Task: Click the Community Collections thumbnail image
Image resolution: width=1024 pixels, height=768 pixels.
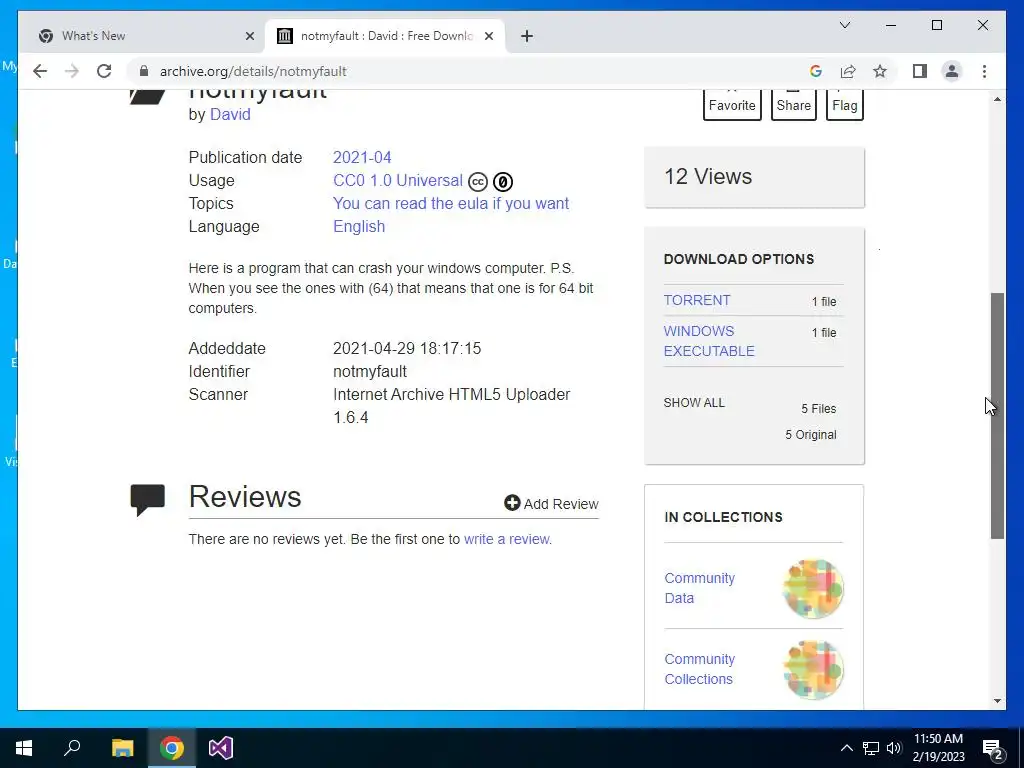Action: pos(813,669)
